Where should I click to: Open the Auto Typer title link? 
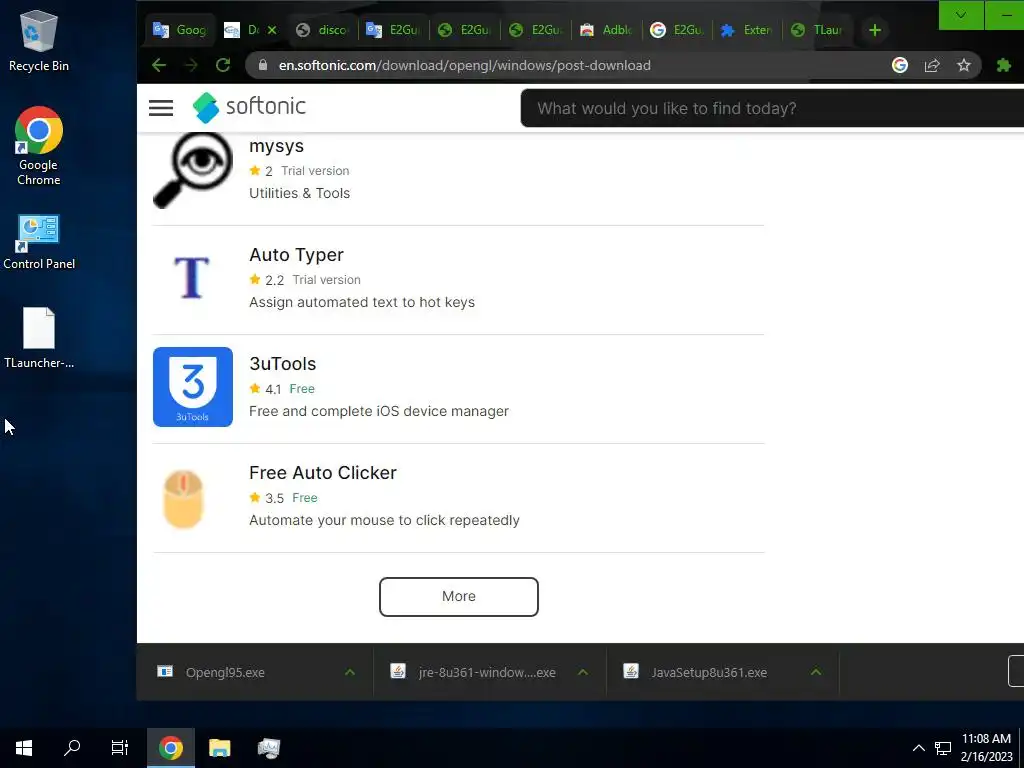click(296, 255)
